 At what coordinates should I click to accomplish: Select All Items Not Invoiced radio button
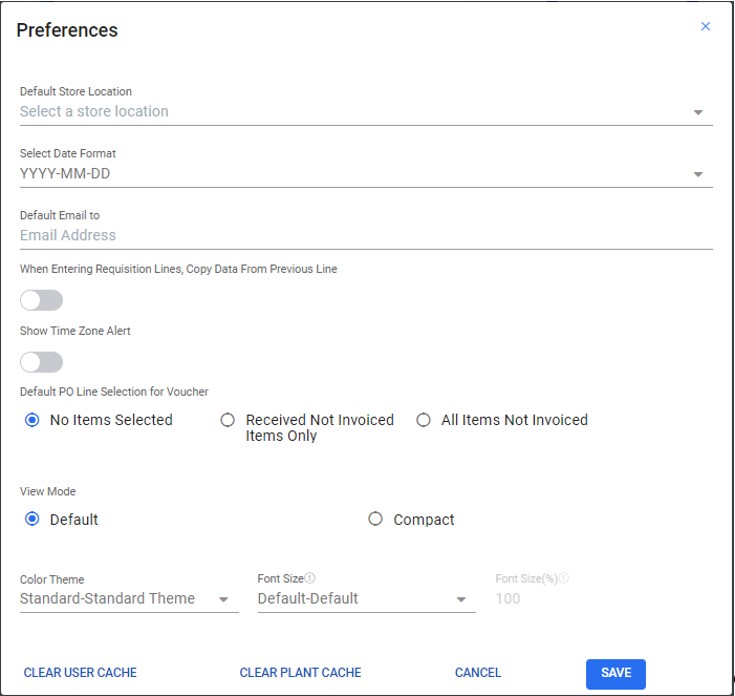(x=424, y=421)
